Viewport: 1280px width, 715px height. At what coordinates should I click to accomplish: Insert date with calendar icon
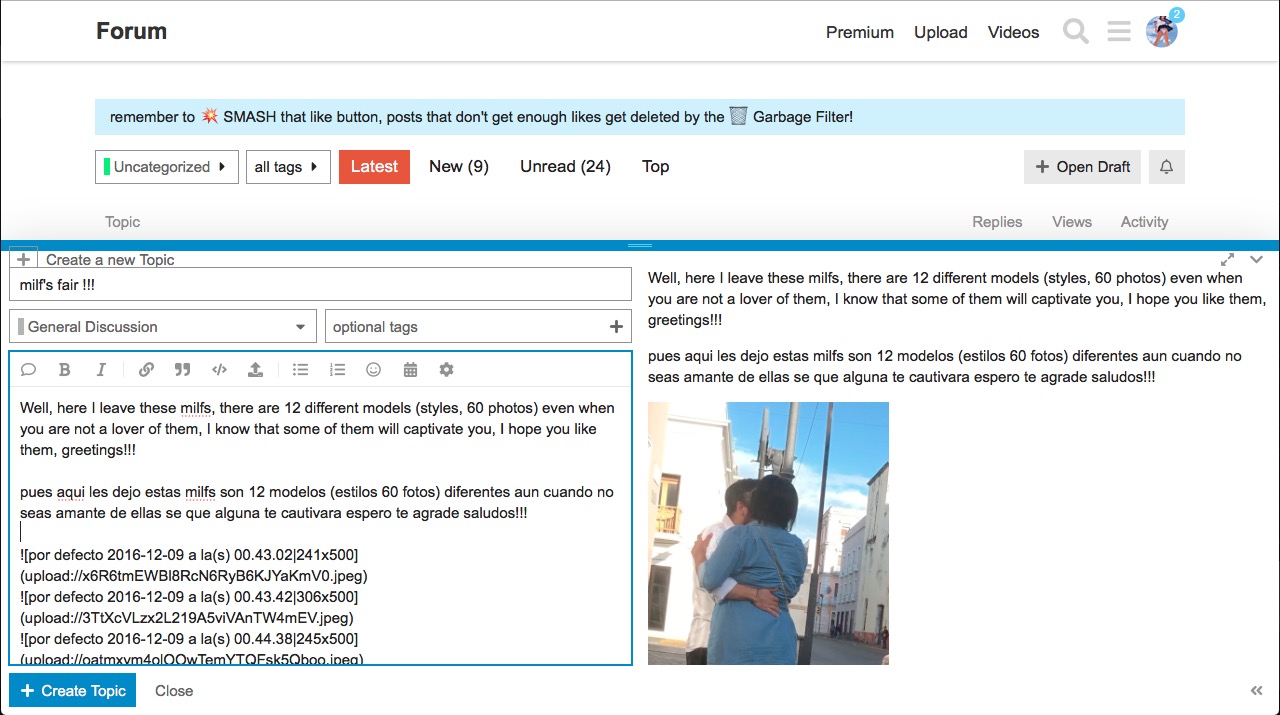tap(410, 370)
